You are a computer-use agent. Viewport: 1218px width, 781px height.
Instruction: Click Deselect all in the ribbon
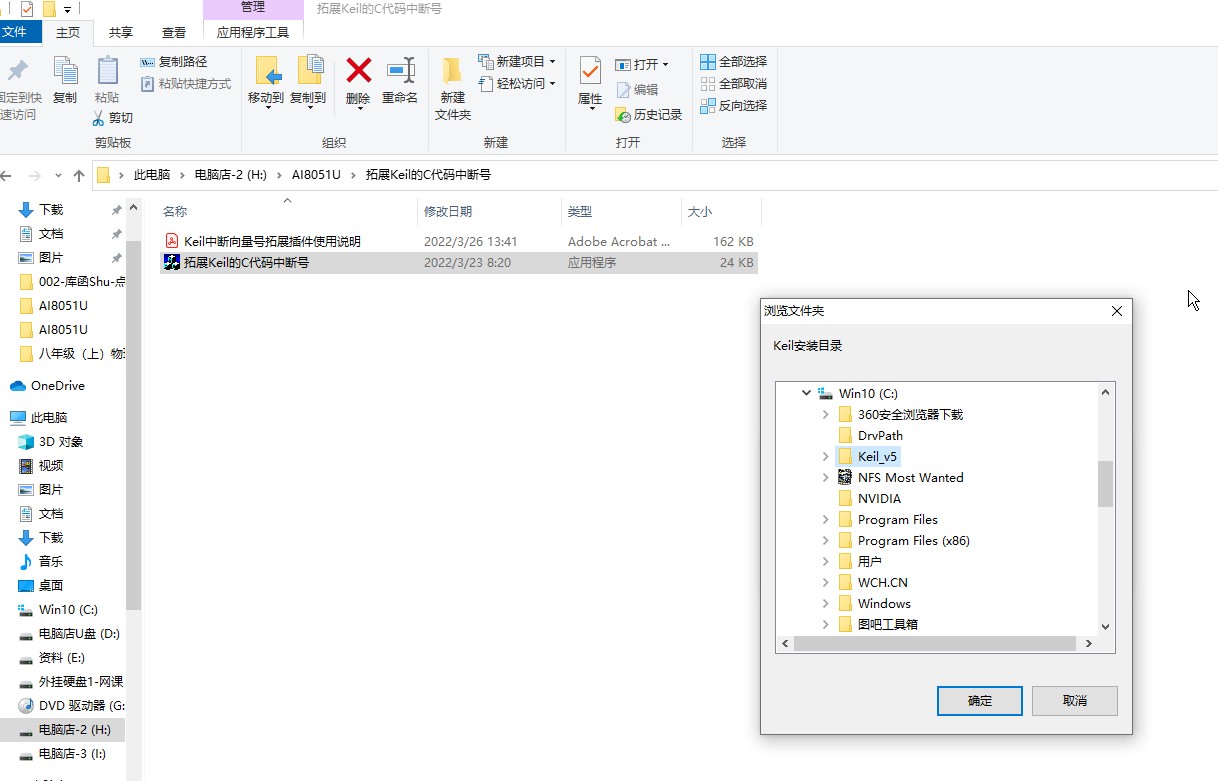(x=734, y=84)
